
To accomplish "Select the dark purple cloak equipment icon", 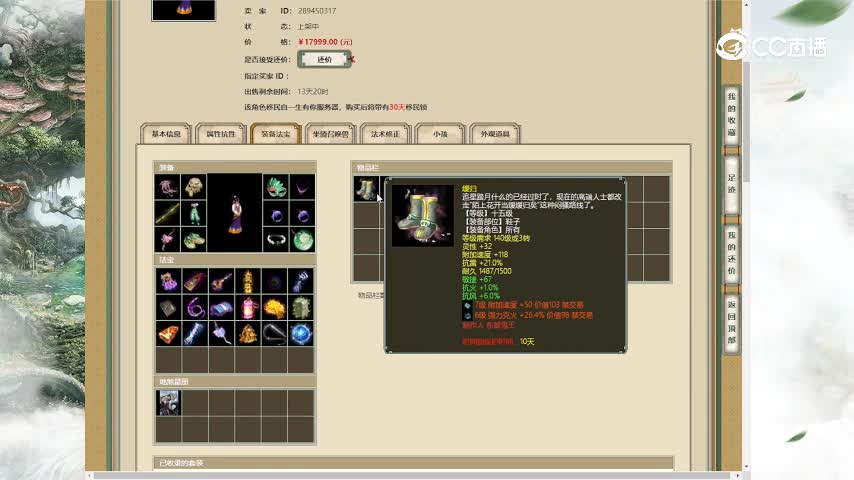I will [302, 187].
